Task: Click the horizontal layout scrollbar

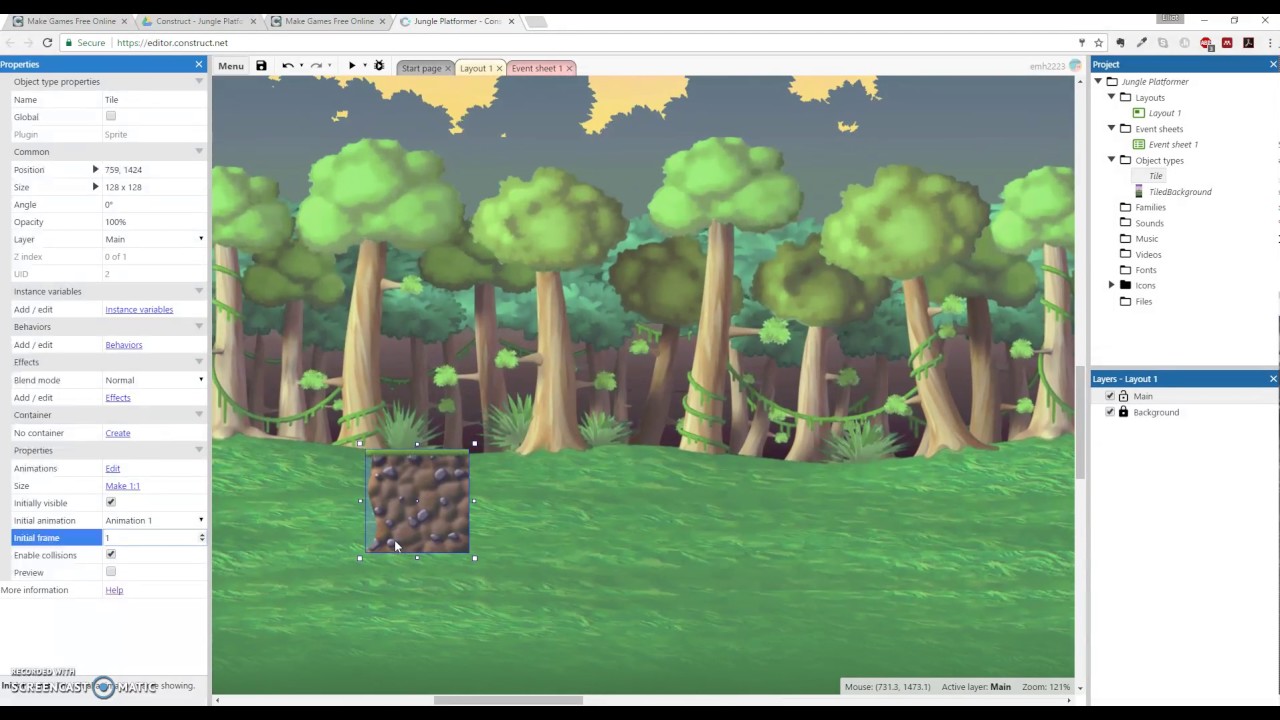Action: click(x=508, y=700)
